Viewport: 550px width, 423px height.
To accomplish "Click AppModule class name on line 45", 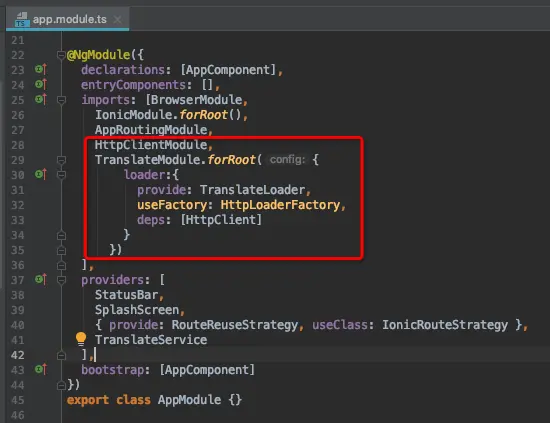I will point(189,400).
